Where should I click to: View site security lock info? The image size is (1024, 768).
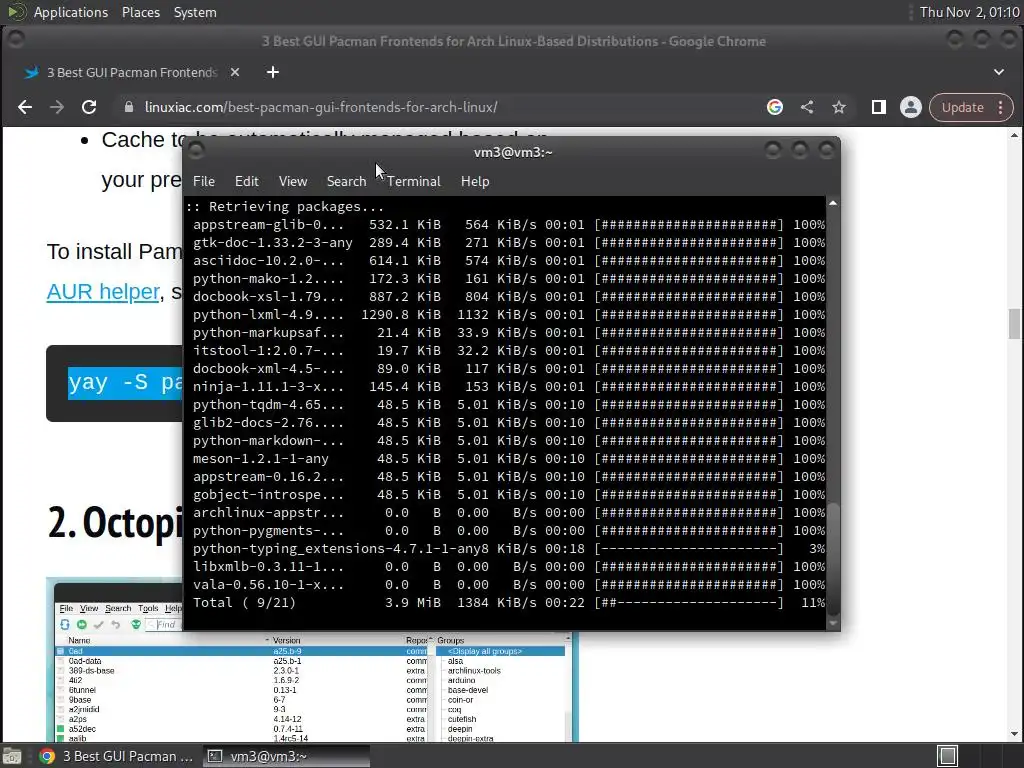coord(129,107)
